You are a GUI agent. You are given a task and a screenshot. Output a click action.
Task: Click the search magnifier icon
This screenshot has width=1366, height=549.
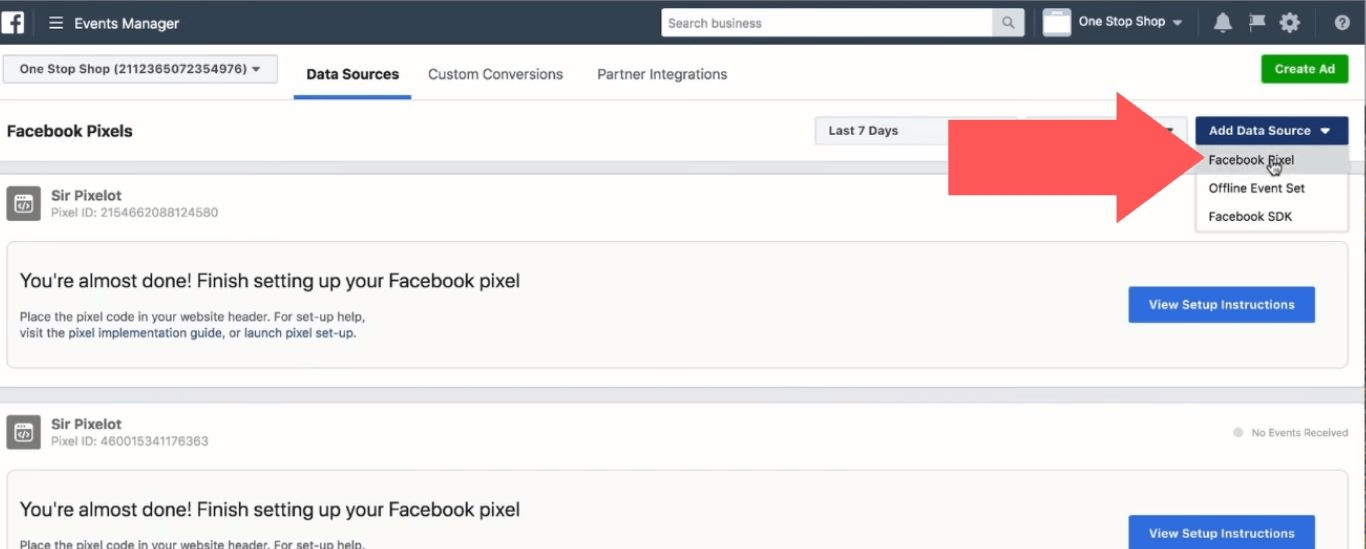(1007, 23)
